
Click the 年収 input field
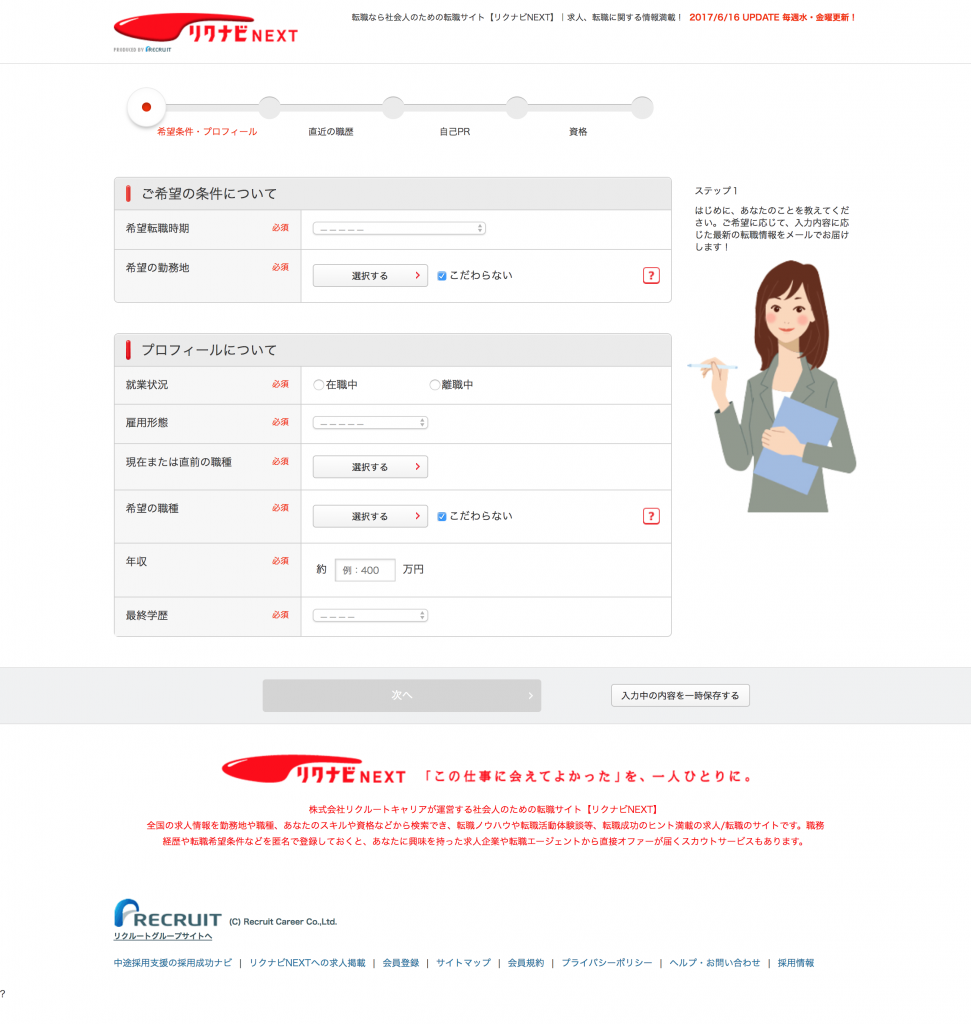click(x=365, y=570)
